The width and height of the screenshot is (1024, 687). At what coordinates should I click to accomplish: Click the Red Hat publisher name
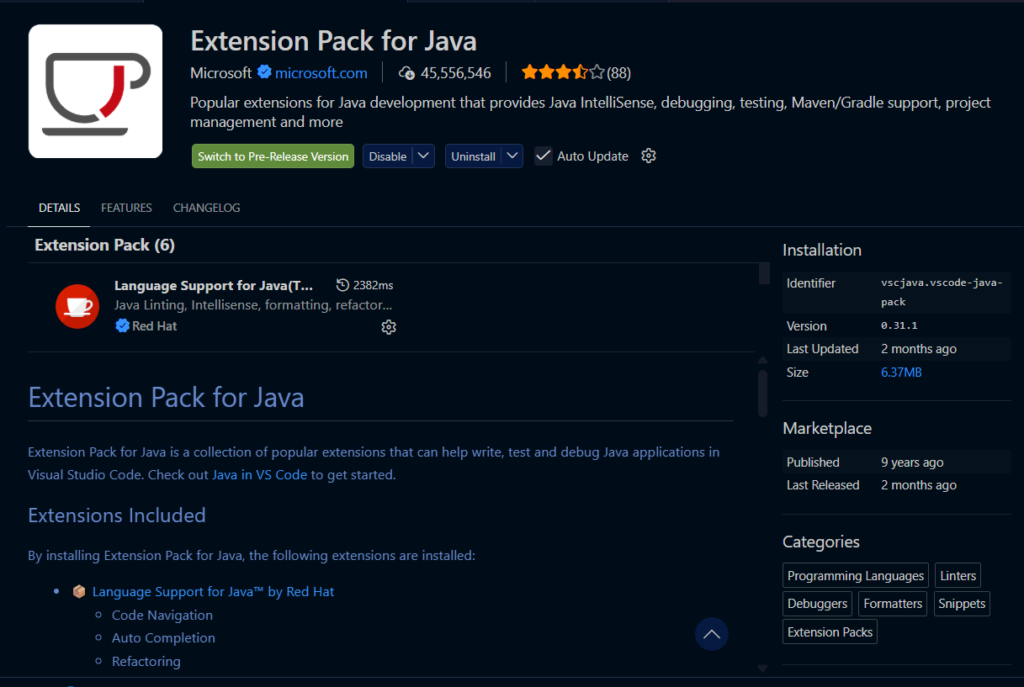point(154,326)
